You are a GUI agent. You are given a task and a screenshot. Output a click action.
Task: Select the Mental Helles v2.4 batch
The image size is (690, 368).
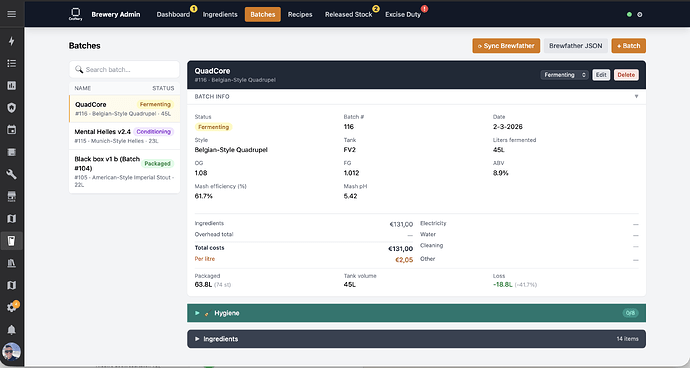(x=125, y=136)
